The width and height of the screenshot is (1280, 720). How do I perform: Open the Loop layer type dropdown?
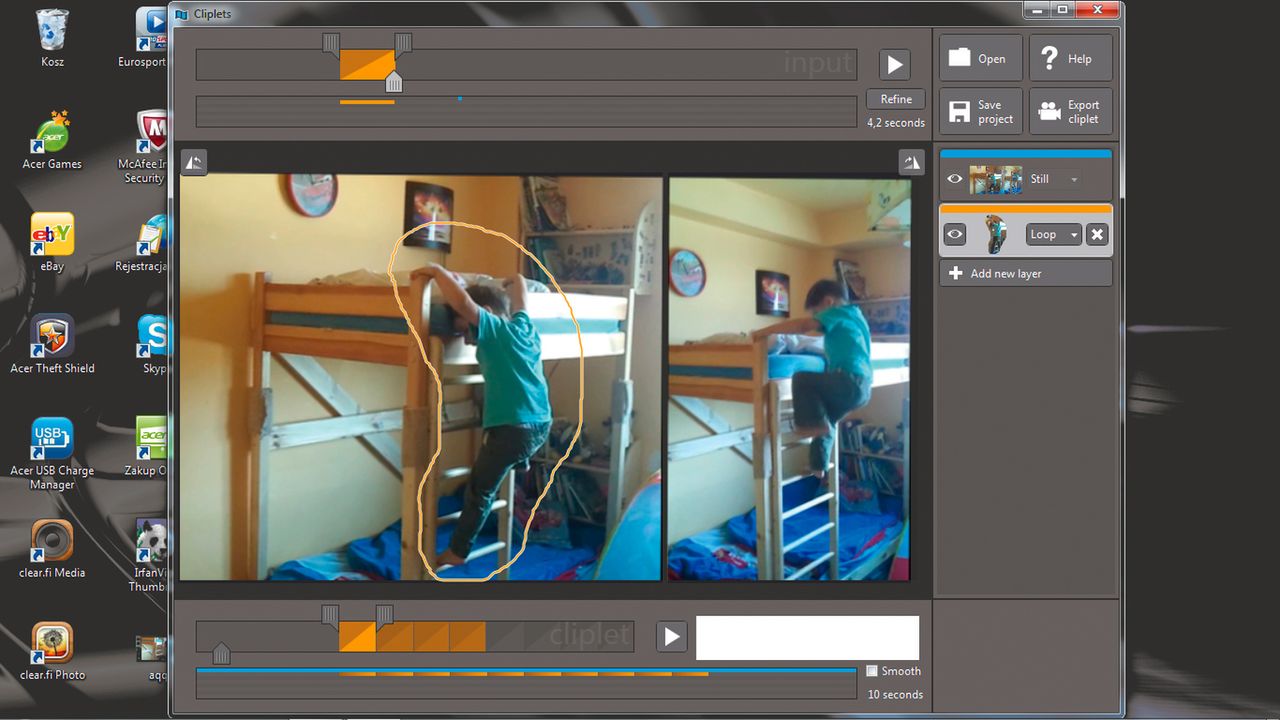pos(1054,234)
